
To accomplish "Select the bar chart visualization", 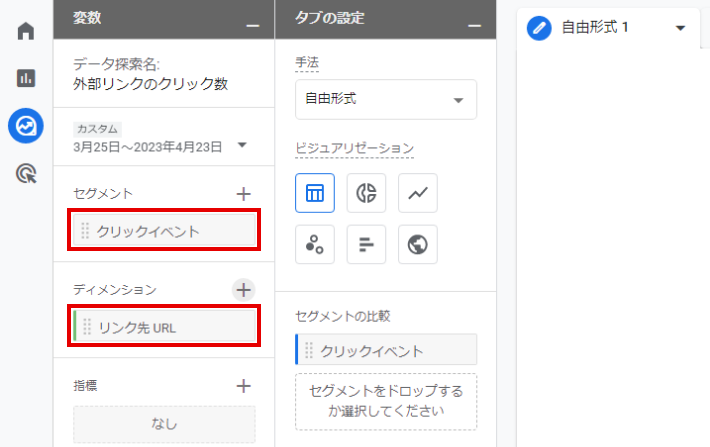I will pos(366,244).
